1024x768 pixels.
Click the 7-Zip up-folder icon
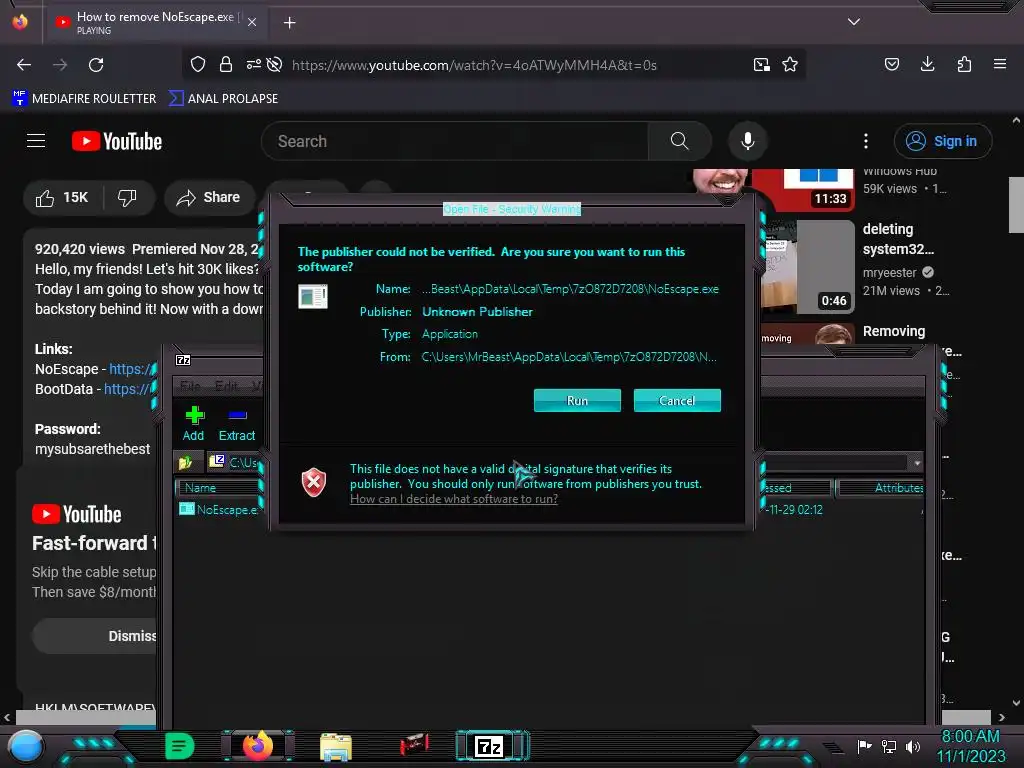pyautogui.click(x=185, y=463)
